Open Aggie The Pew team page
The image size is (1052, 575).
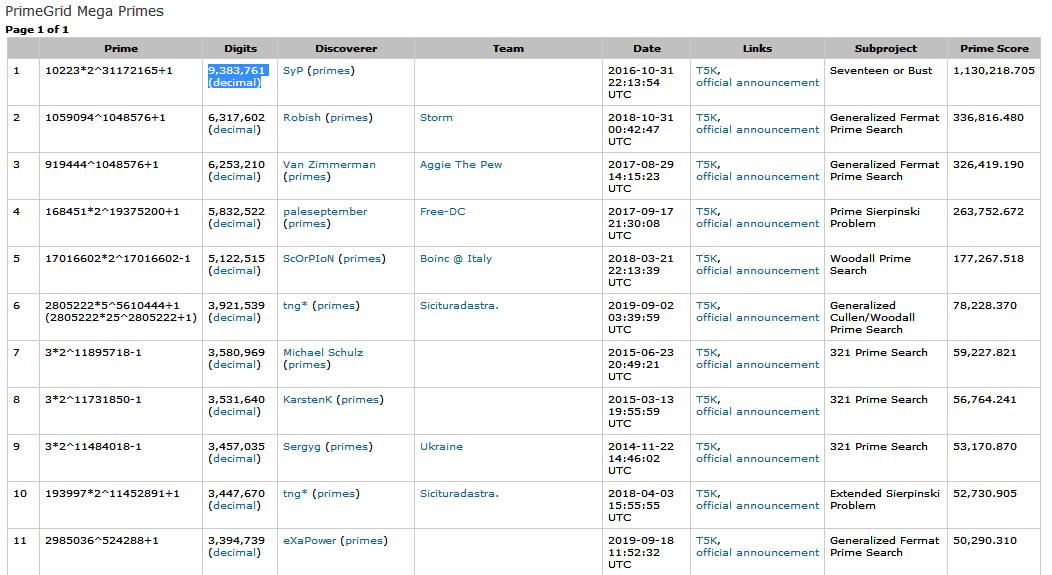(x=461, y=165)
